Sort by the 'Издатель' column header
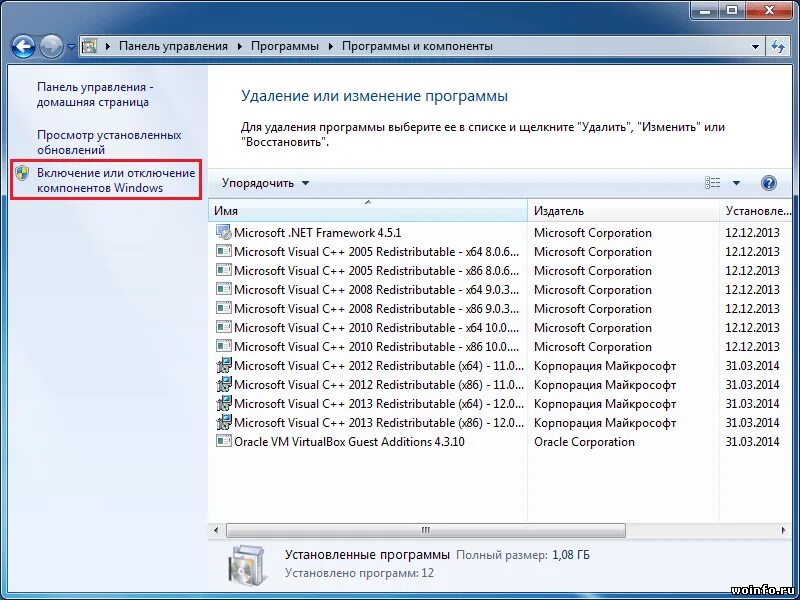This screenshot has width=800, height=600. point(623,211)
